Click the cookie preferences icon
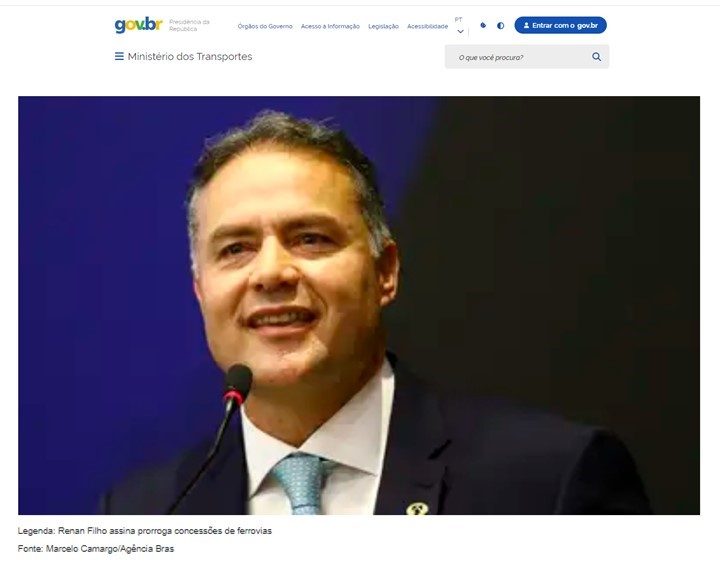Image resolution: width=720 pixels, height=563 pixels. click(x=483, y=25)
